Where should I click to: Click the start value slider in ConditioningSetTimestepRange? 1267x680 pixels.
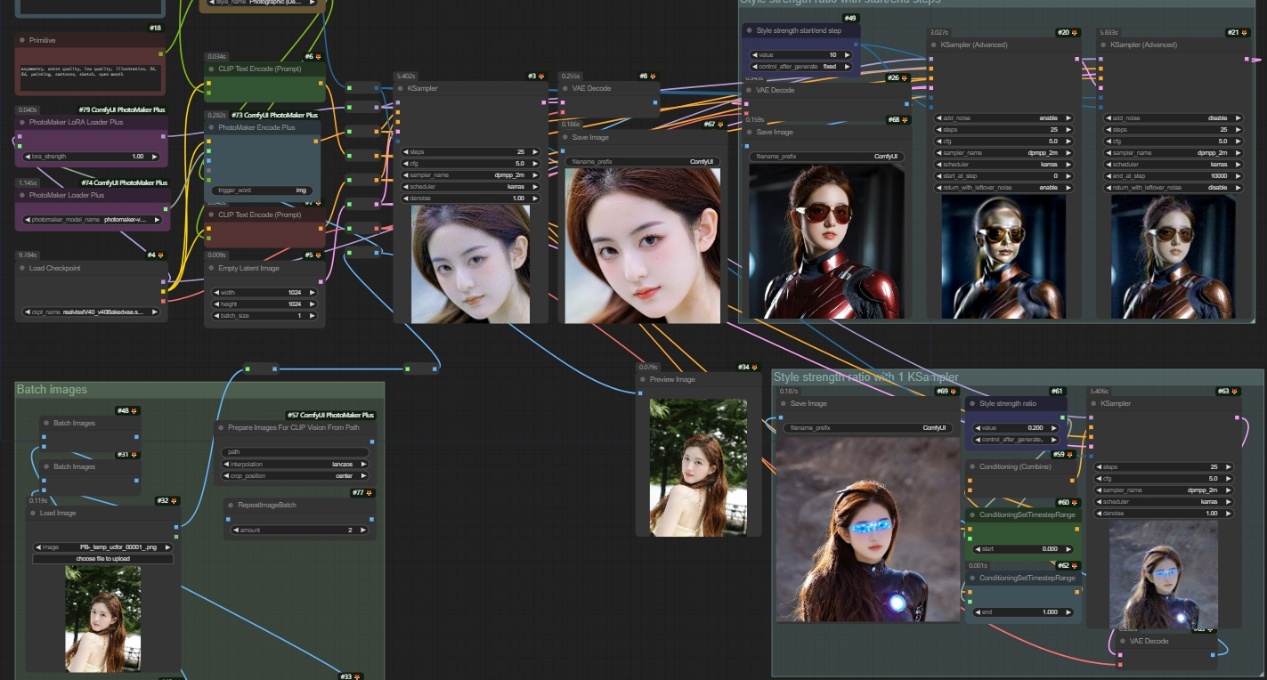coord(1022,549)
